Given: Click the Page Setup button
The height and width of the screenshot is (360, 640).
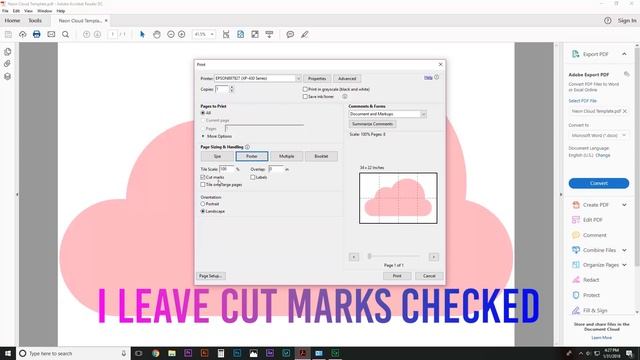Looking at the screenshot, I should point(211,276).
